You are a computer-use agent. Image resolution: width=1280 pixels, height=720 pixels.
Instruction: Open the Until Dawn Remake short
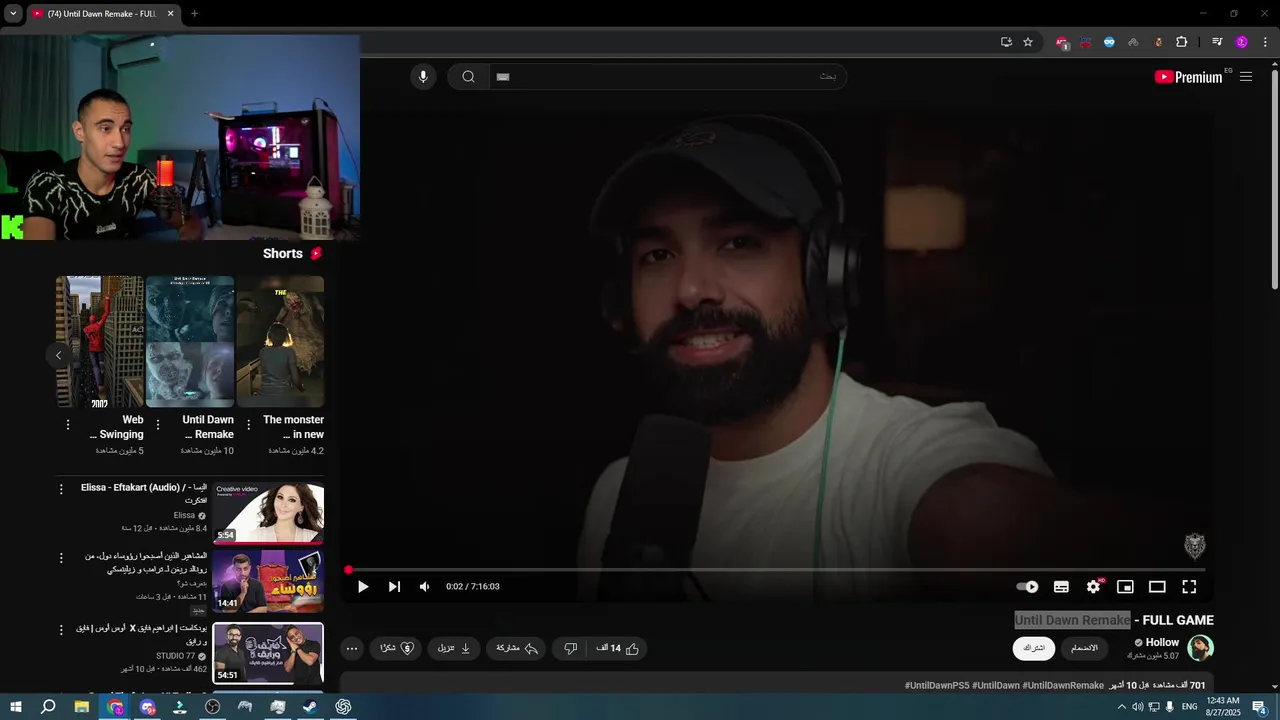pyautogui.click(x=190, y=341)
